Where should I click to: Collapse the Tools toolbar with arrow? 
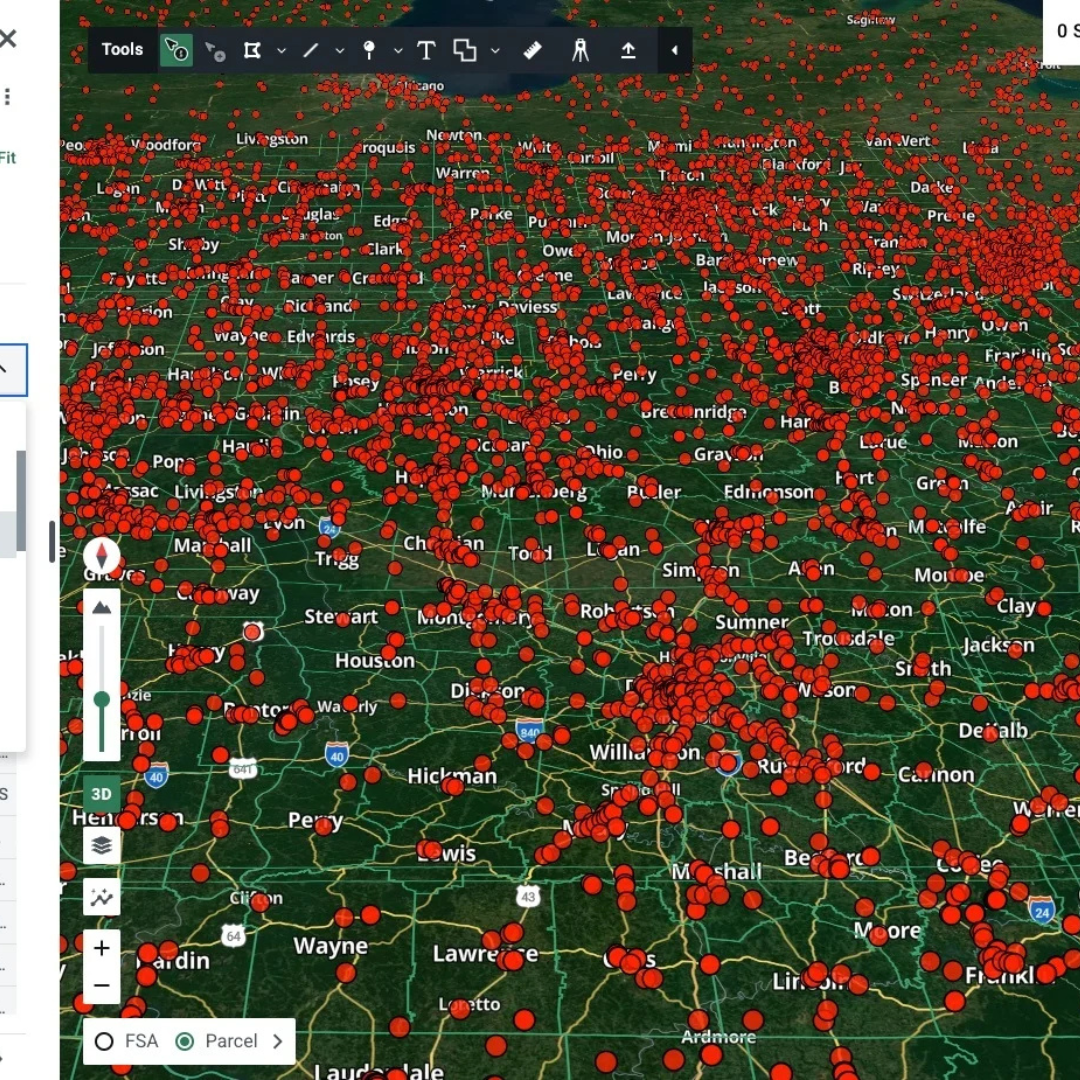click(x=674, y=50)
